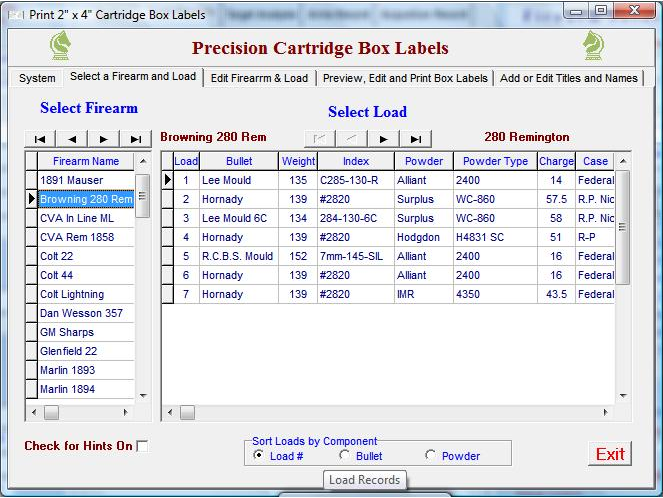663x498 pixels.
Task: Click the Weight column header
Action: 298,161
